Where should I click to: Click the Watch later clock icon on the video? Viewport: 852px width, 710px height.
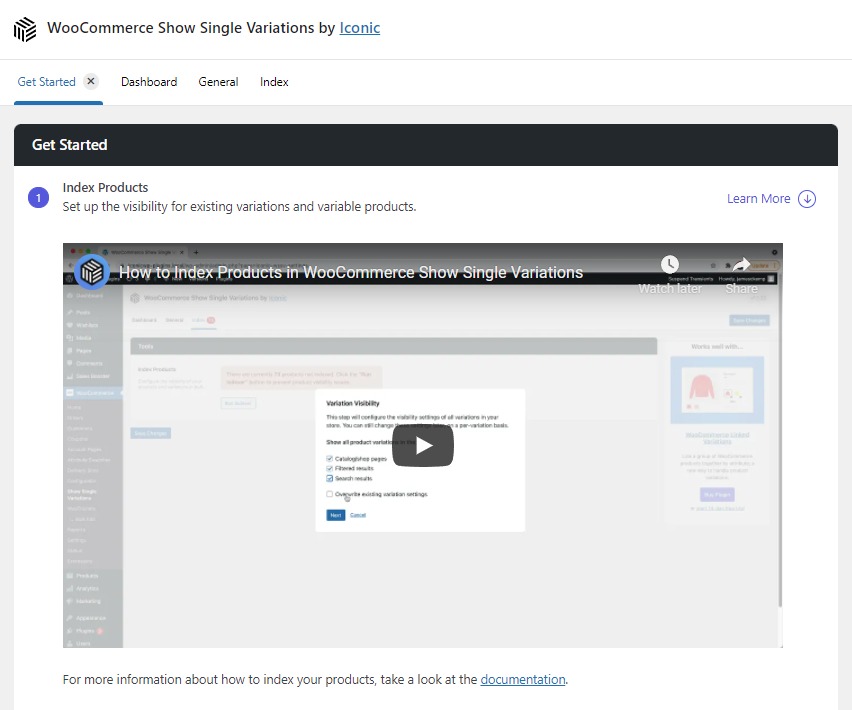(x=670, y=264)
